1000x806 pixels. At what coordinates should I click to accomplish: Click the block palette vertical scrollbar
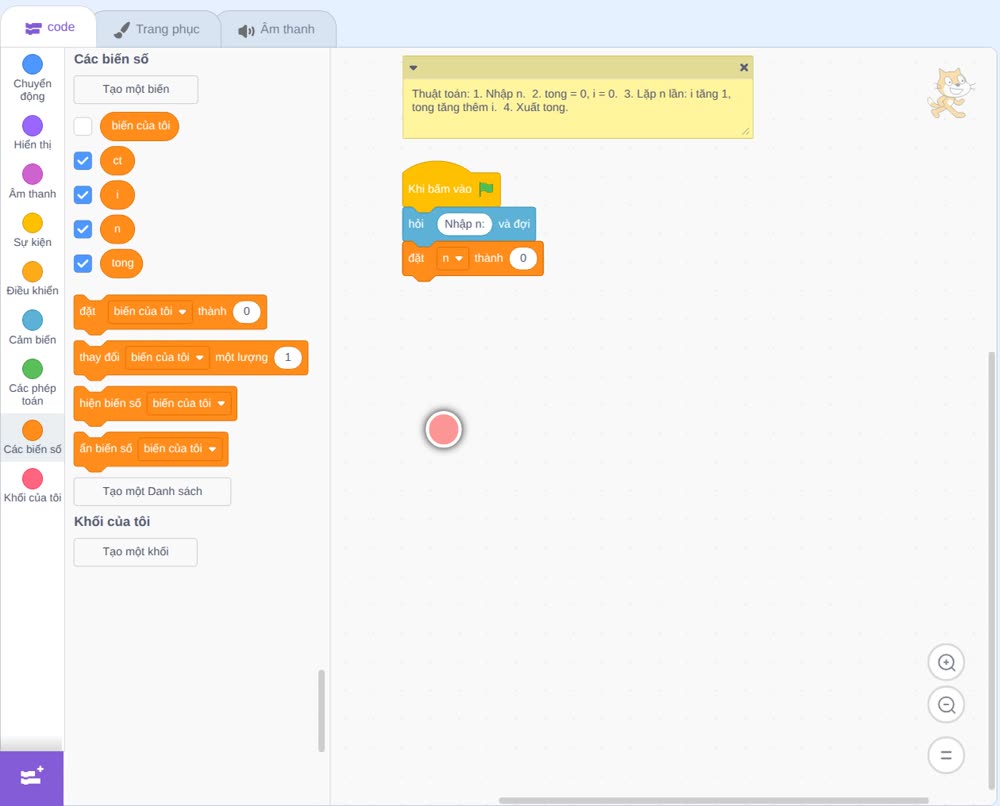[x=321, y=710]
